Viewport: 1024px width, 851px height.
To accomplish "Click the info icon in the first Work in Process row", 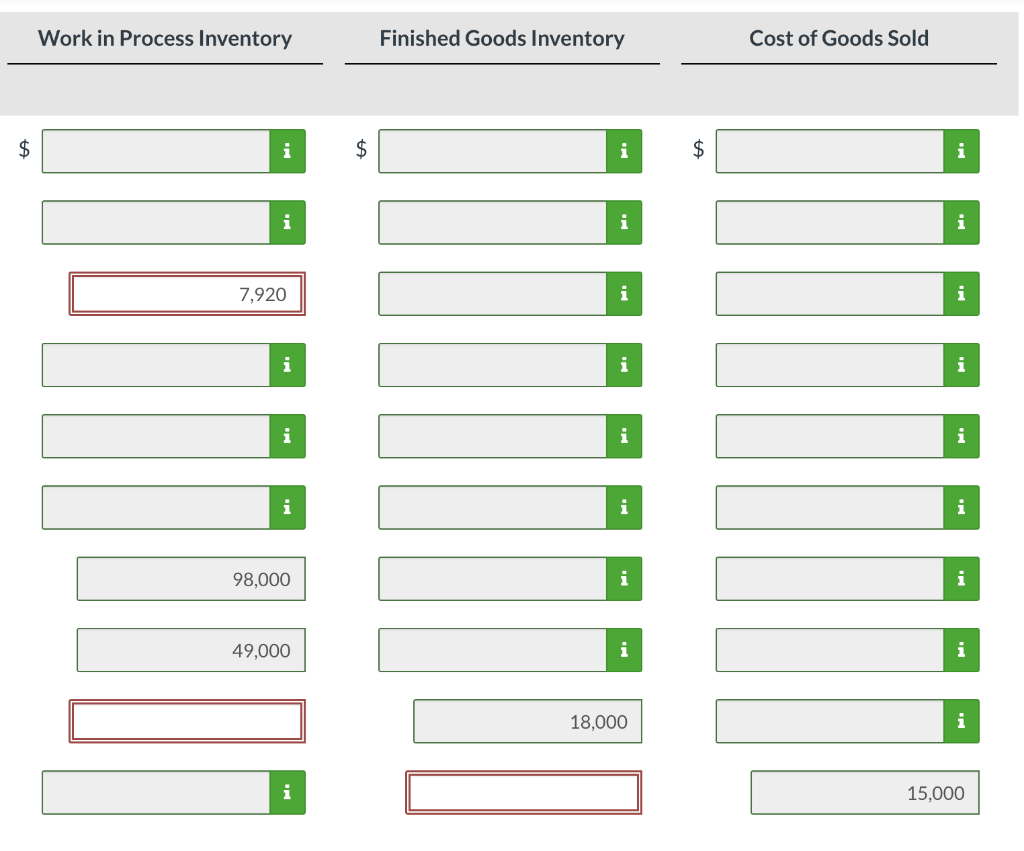I will click(x=287, y=151).
